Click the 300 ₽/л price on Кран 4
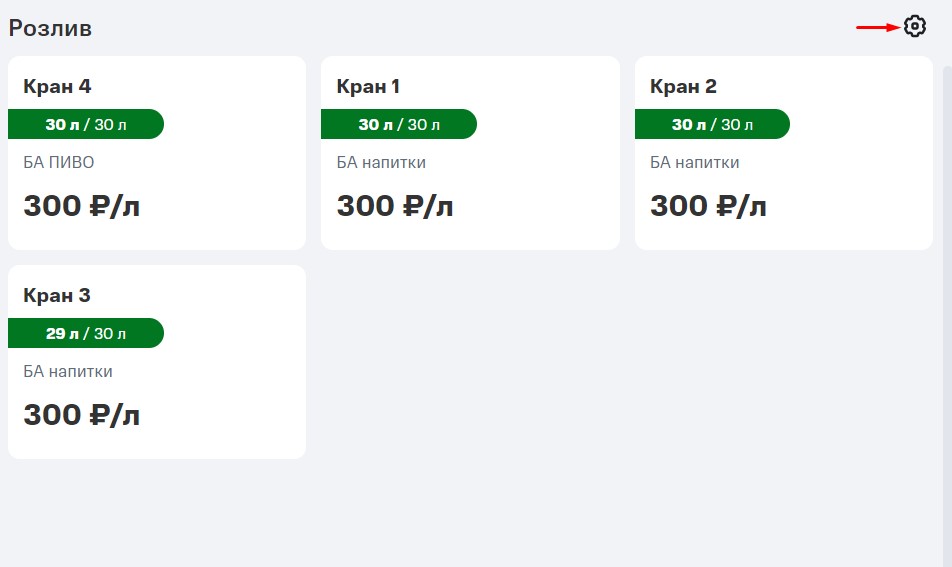Image resolution: width=952 pixels, height=567 pixels. tap(81, 206)
